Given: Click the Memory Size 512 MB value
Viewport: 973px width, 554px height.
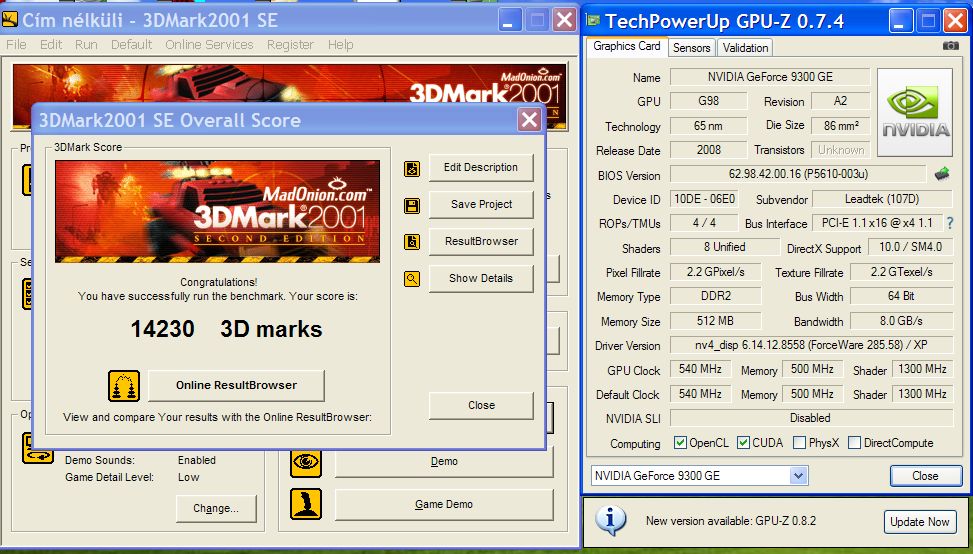Looking at the screenshot, I should 715,321.
